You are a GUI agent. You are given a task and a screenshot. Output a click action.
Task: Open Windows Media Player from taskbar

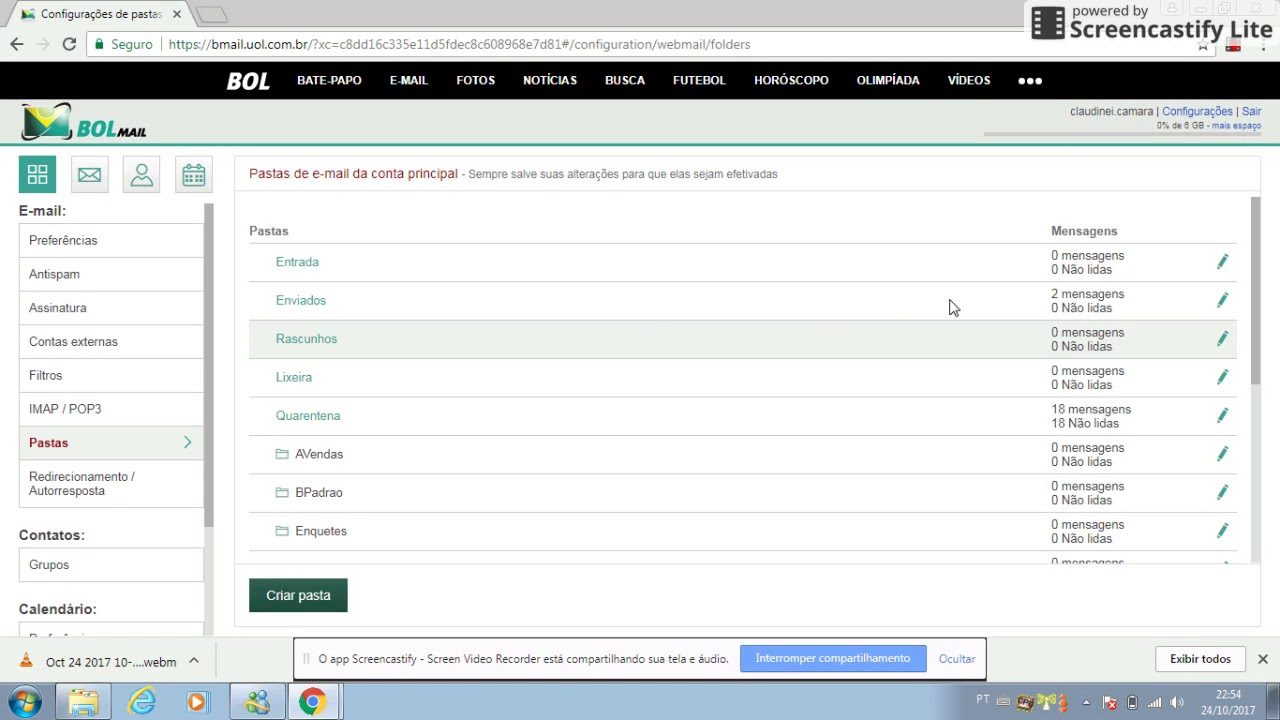pos(197,702)
